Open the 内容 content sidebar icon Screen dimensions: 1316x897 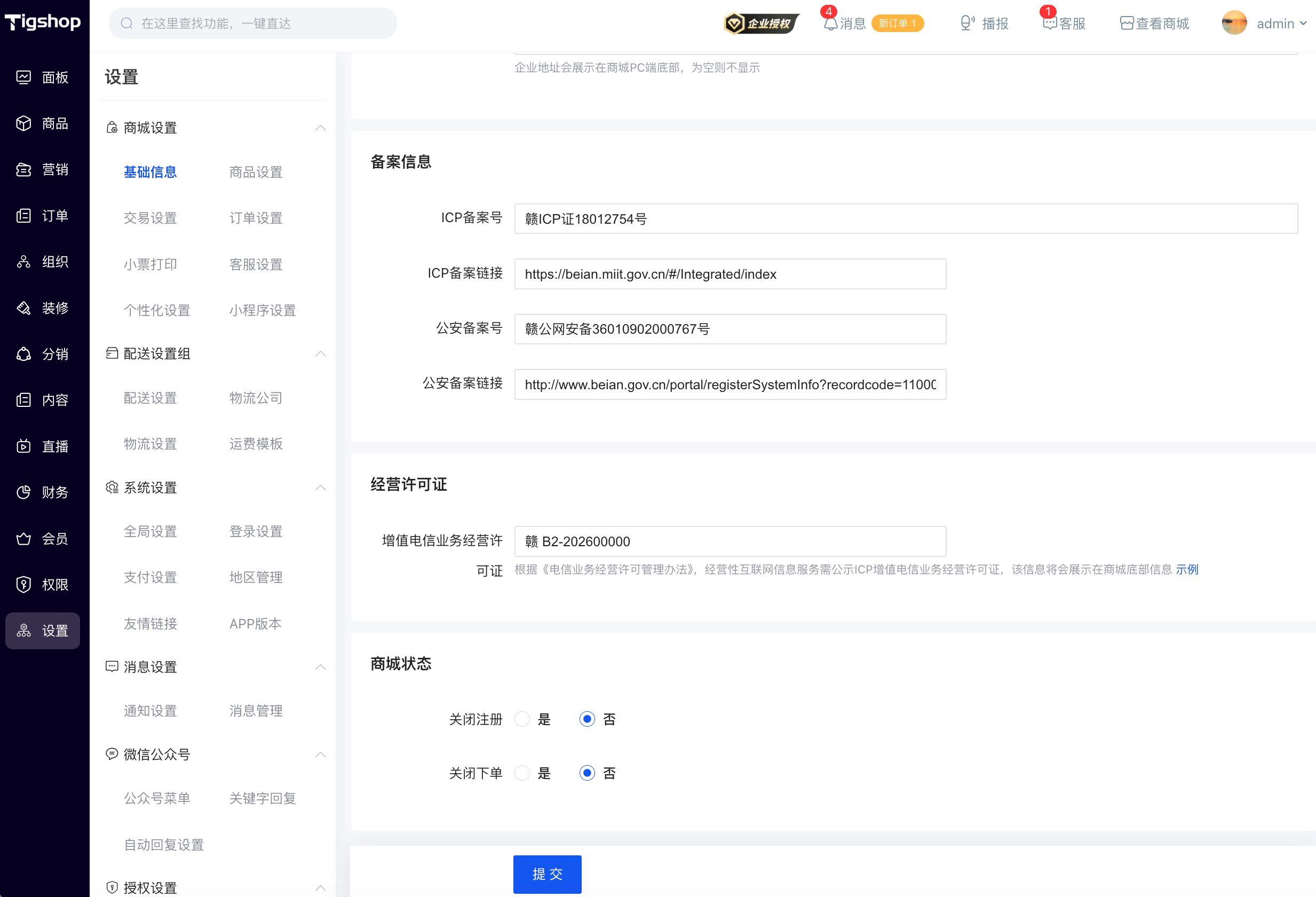click(23, 400)
